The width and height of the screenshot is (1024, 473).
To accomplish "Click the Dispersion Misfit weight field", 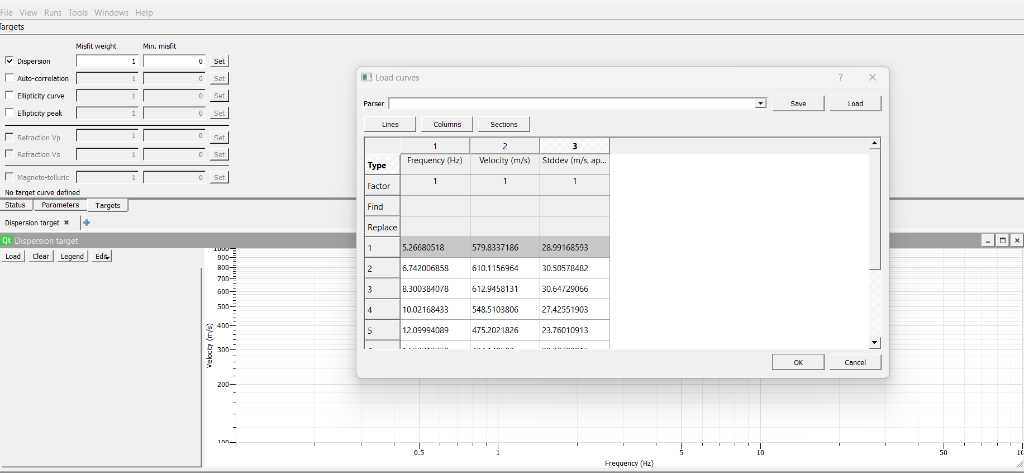I will (x=107, y=61).
